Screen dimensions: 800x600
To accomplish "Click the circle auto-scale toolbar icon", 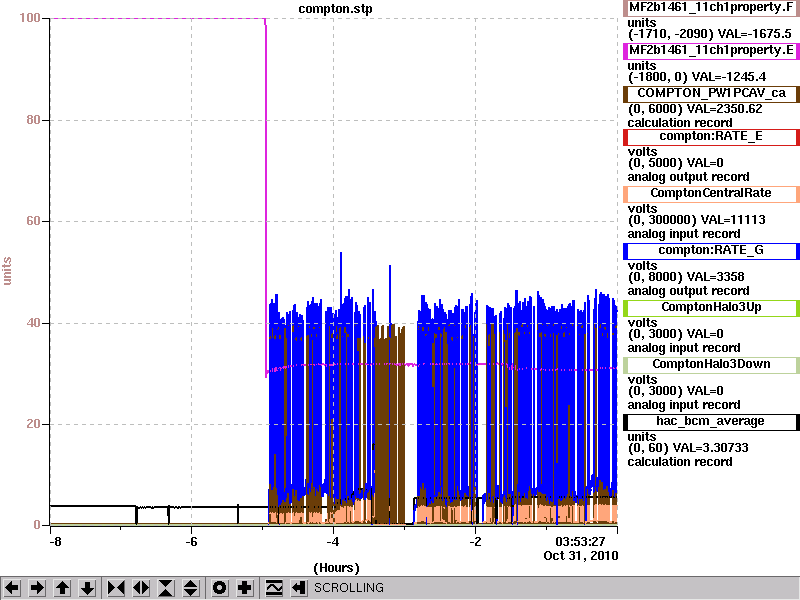I will click(x=219, y=588).
